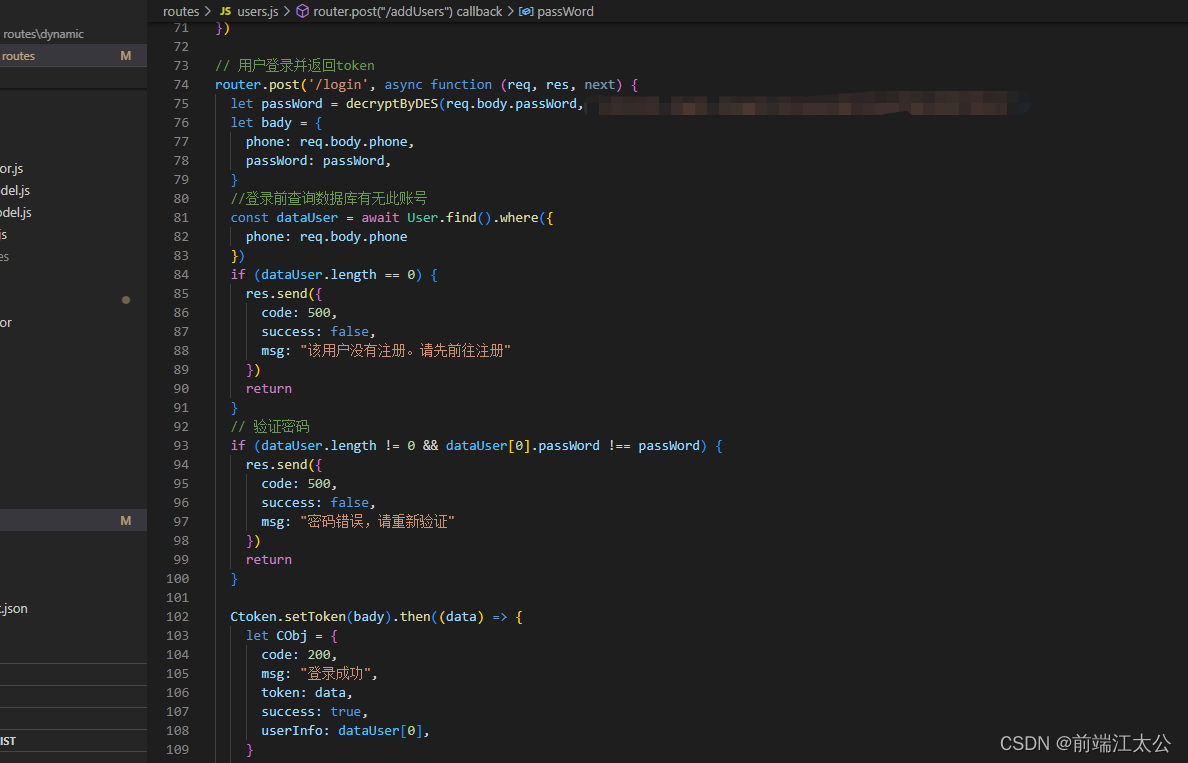The height and width of the screenshot is (763, 1188).
Task: Click the CObj variable on line 103
Action: [x=292, y=636]
